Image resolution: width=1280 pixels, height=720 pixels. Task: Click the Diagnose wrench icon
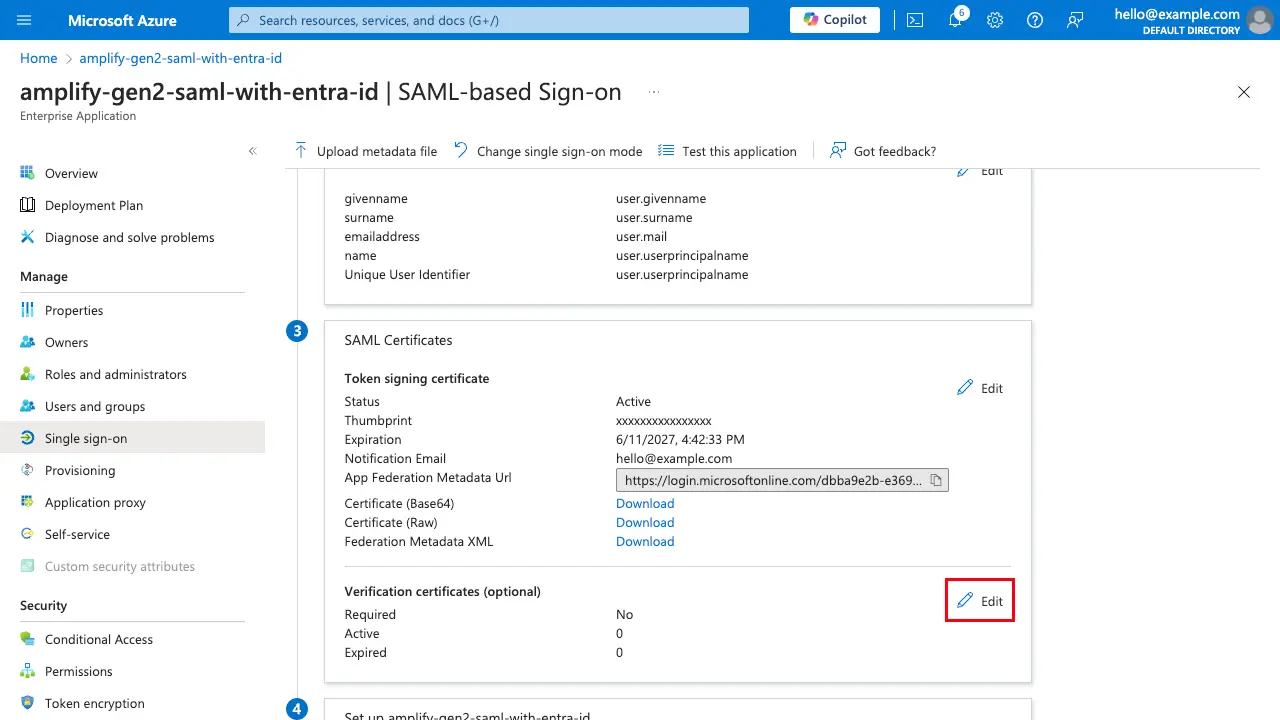point(27,237)
